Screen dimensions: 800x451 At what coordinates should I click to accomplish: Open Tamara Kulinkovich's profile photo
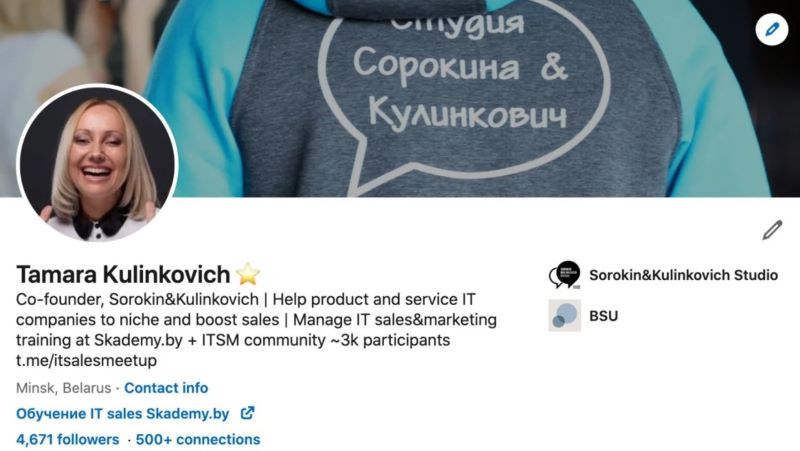tap(97, 163)
